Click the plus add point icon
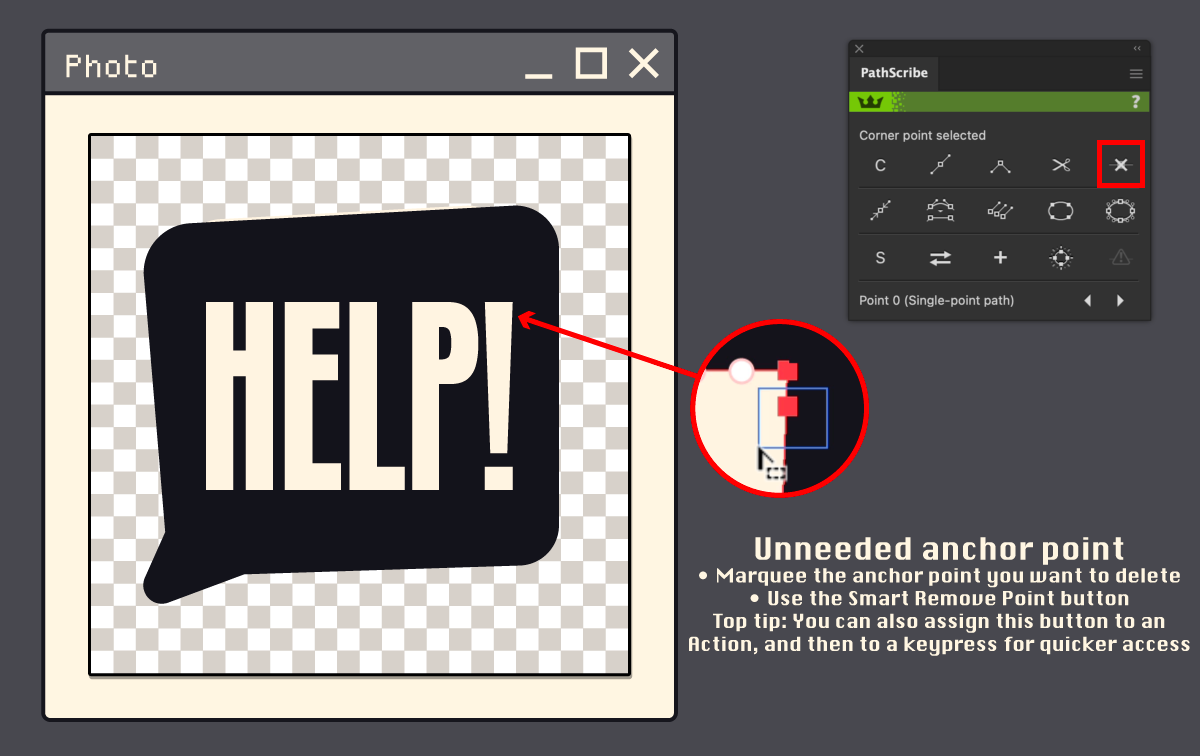The width and height of the screenshot is (1200, 756). pyautogui.click(x=1000, y=258)
